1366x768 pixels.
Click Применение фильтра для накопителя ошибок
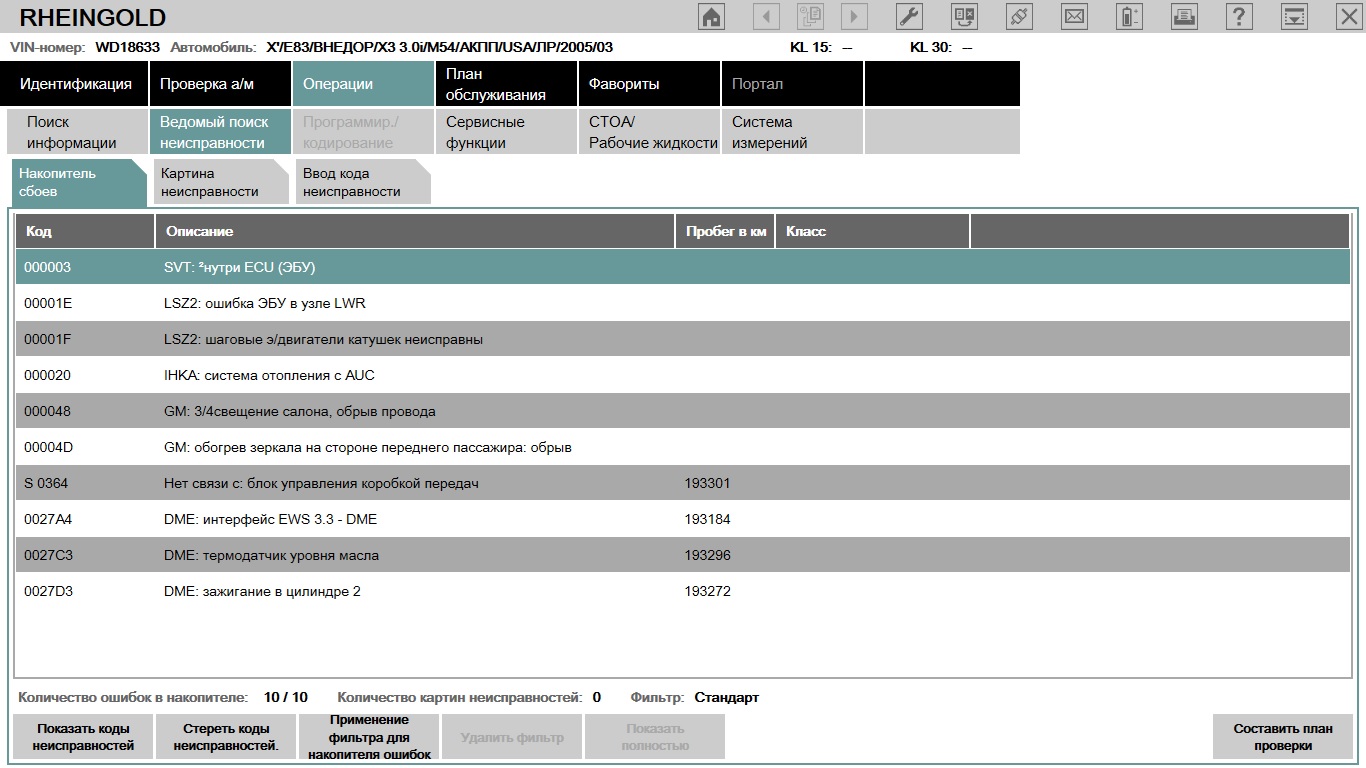(369, 737)
